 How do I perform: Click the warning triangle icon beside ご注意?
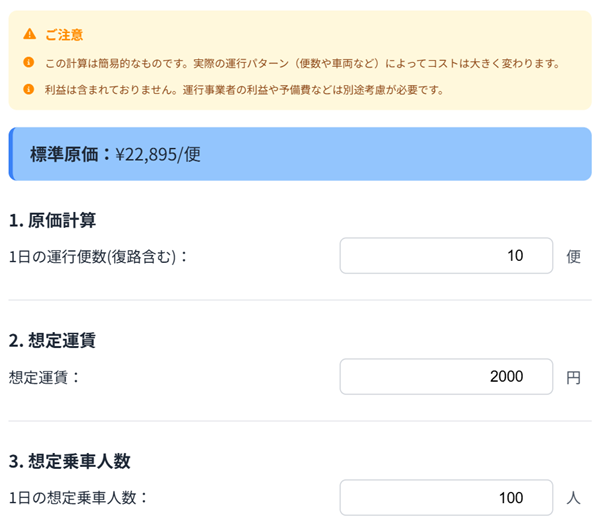29,34
